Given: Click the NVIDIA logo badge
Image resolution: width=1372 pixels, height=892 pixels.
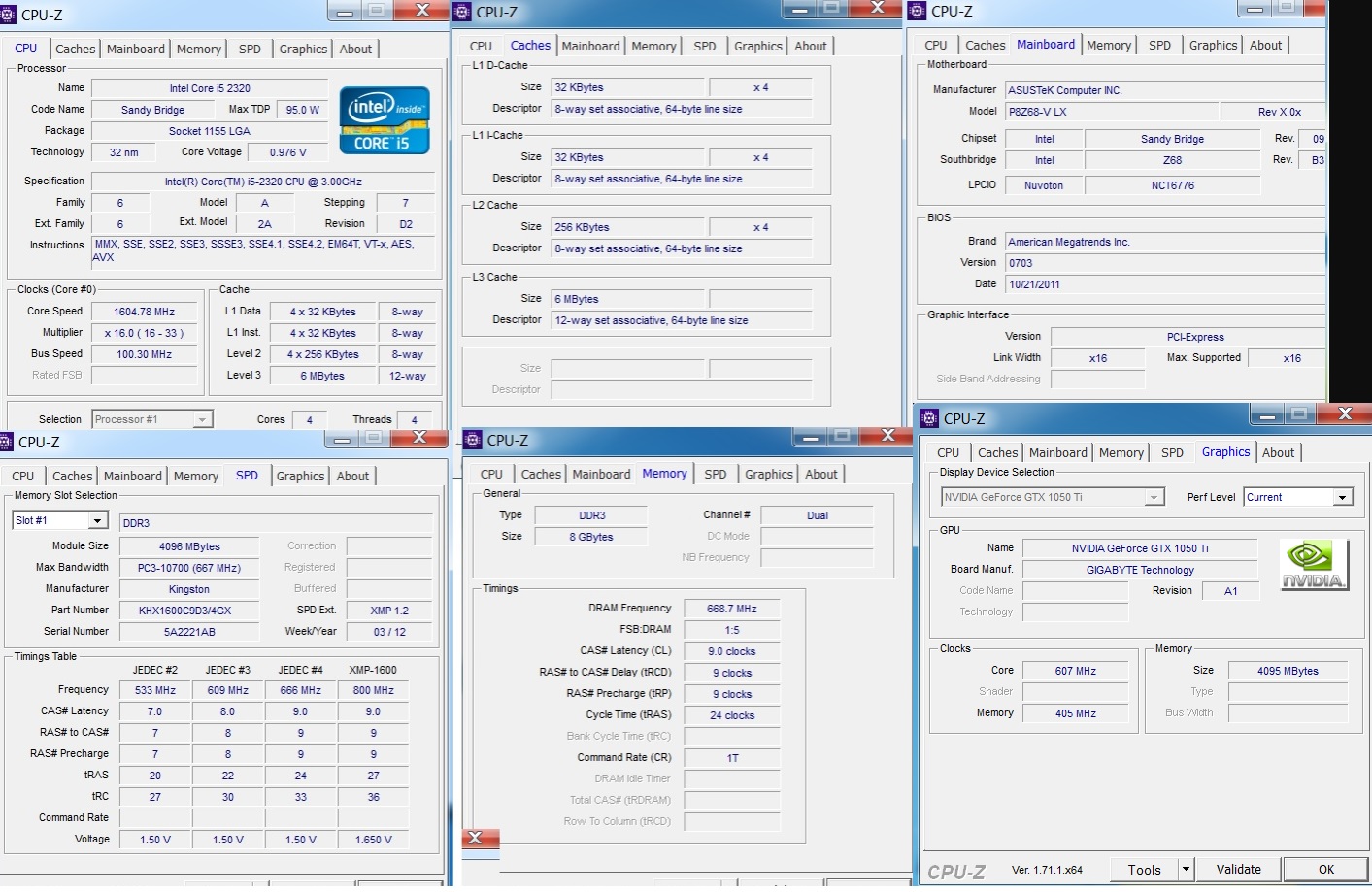Looking at the screenshot, I should (x=1314, y=565).
